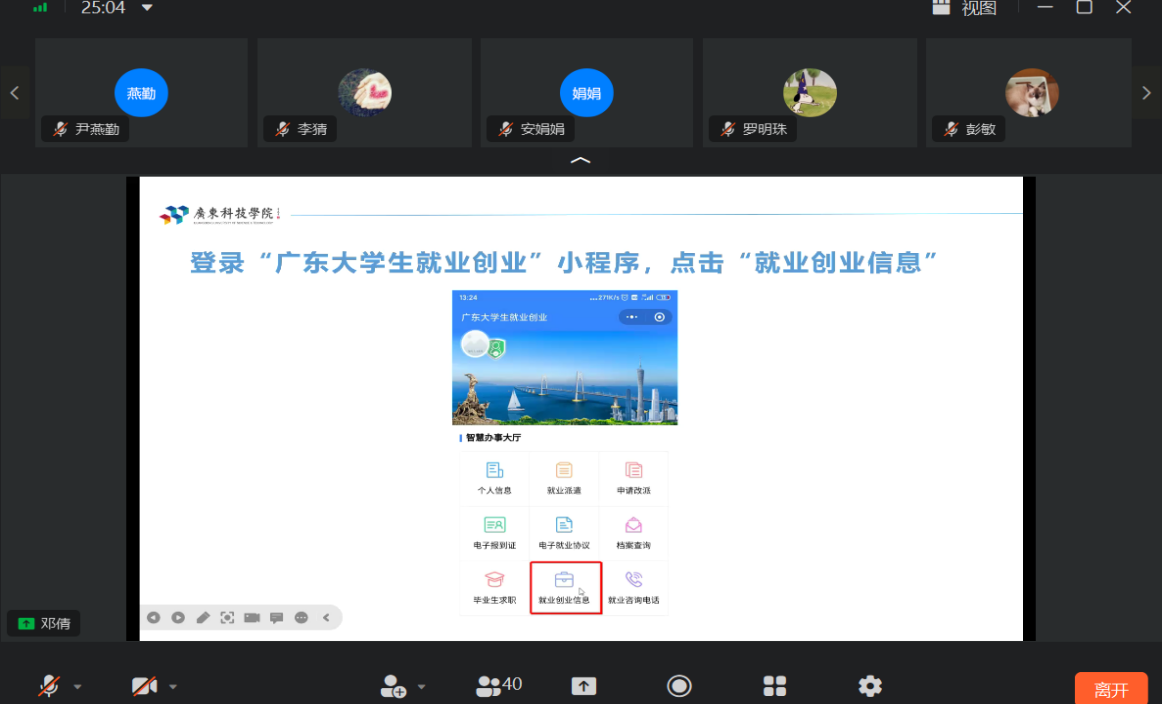Open the apps grid icon
Image resolution: width=1162 pixels, height=704 pixels.
click(775, 686)
